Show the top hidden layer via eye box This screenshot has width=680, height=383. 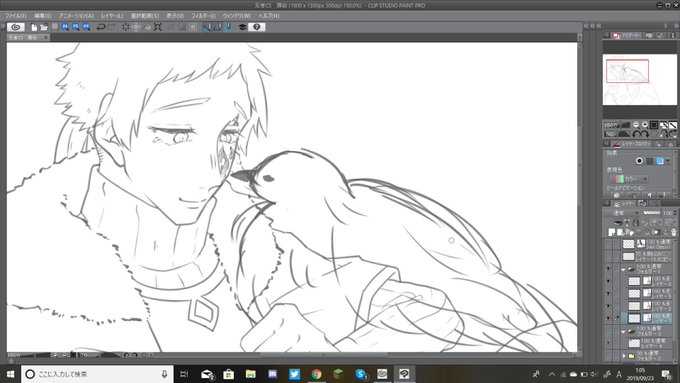(x=608, y=244)
